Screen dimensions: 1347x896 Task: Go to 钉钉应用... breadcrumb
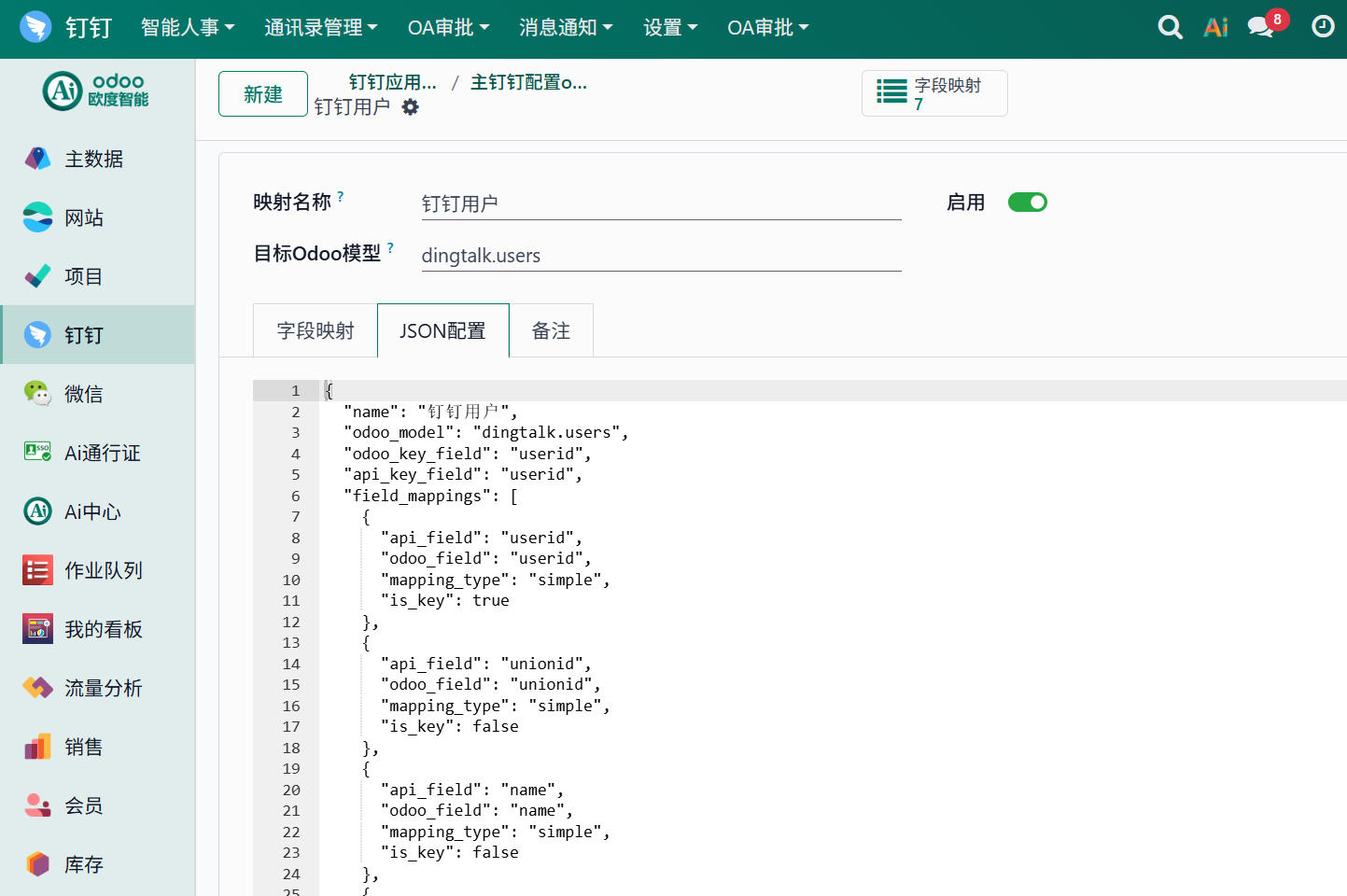click(x=393, y=82)
